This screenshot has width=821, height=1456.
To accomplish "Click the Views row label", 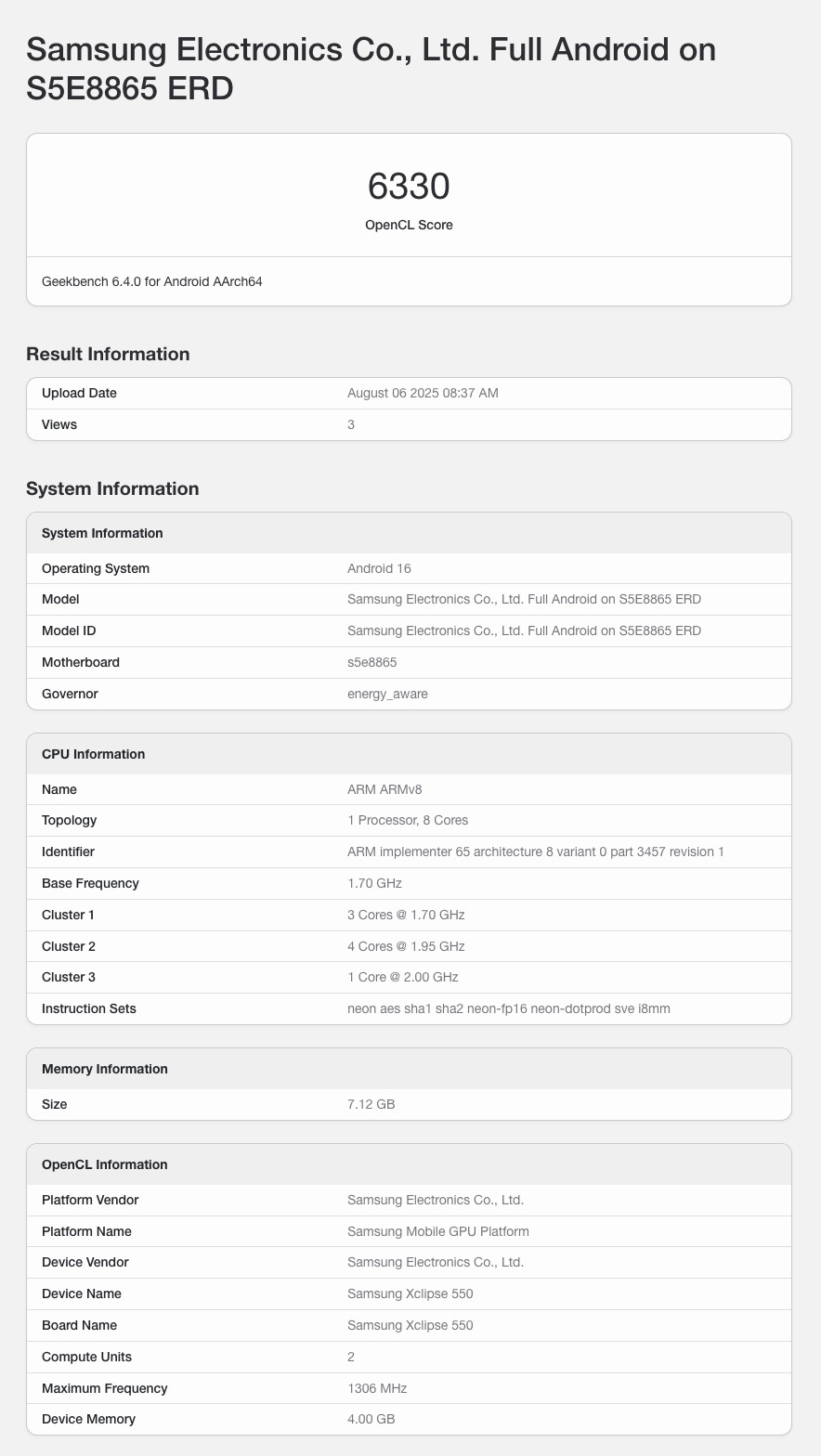I will click(x=59, y=424).
